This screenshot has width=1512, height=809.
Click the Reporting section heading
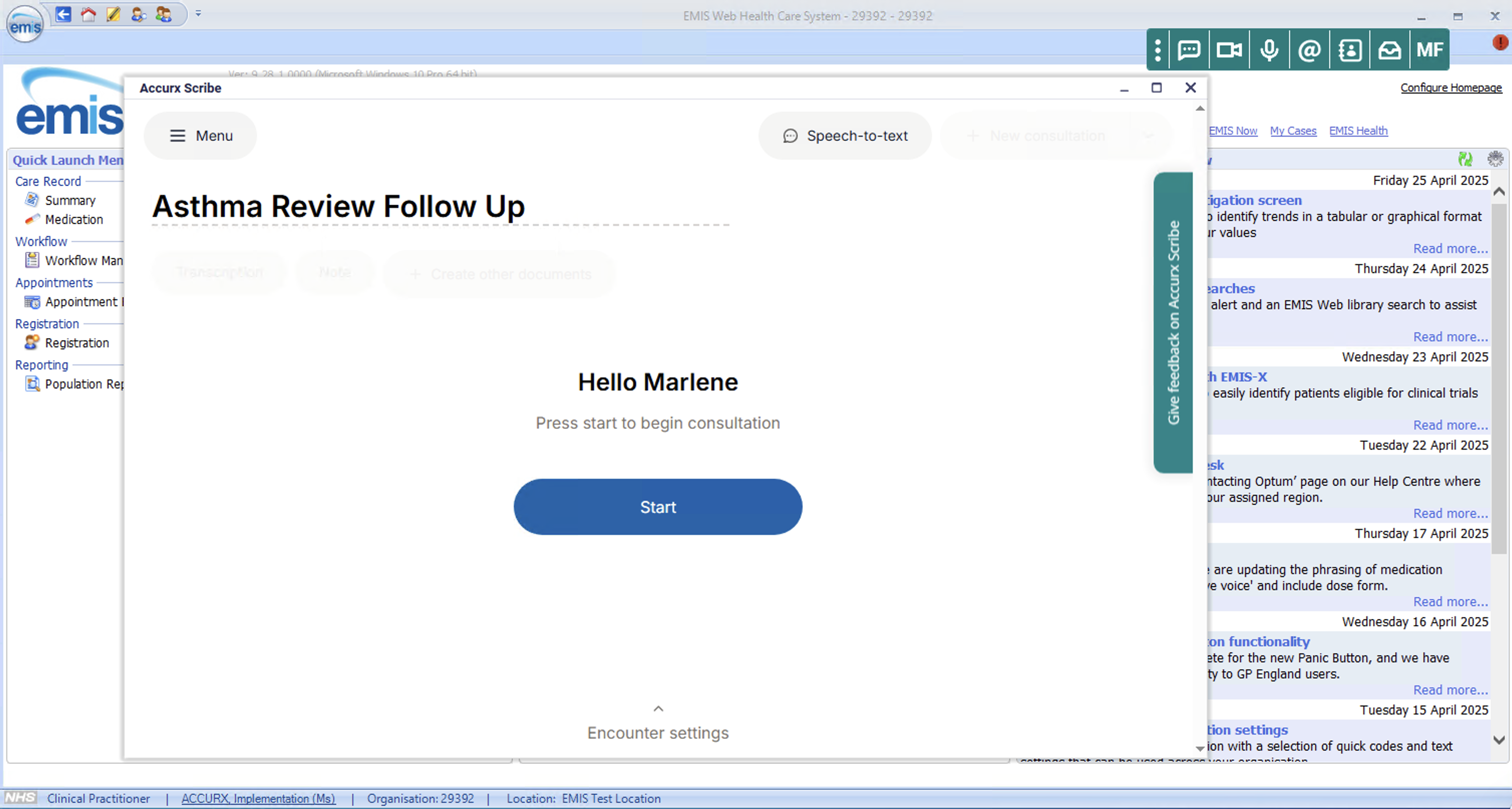pyautogui.click(x=42, y=364)
